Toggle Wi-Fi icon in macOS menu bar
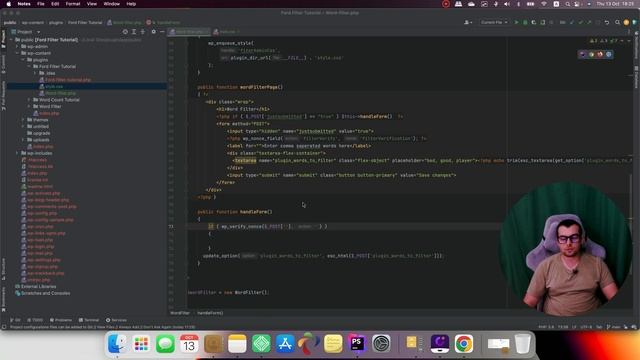Screen dimensions: 640x360 click(544, 4)
